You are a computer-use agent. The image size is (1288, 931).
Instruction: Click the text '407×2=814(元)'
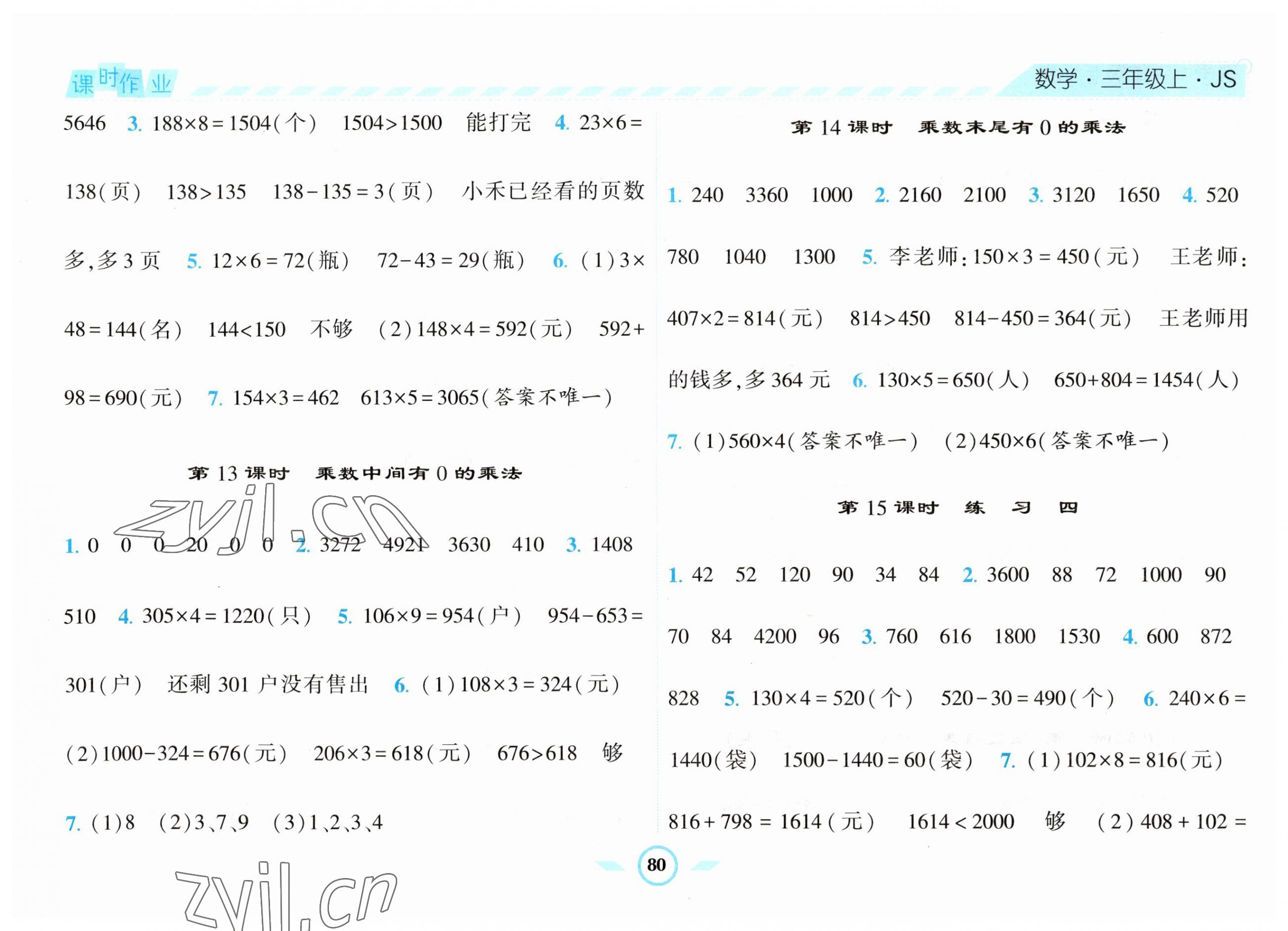coord(745,318)
